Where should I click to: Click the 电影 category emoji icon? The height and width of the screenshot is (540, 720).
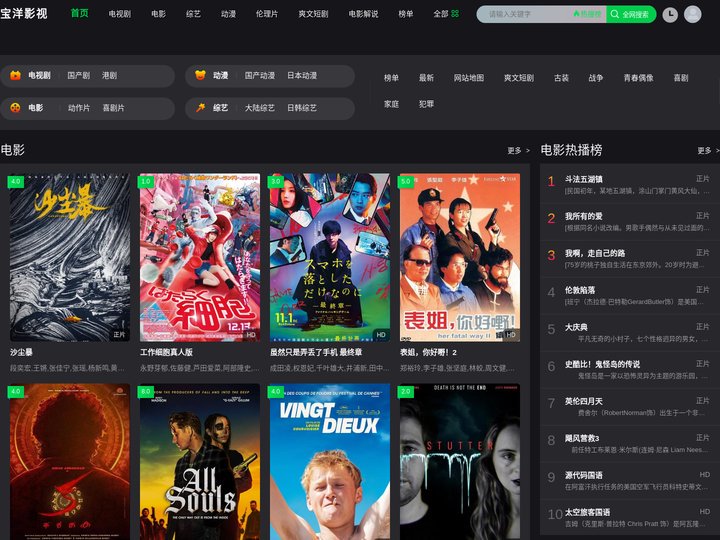[x=16, y=108]
